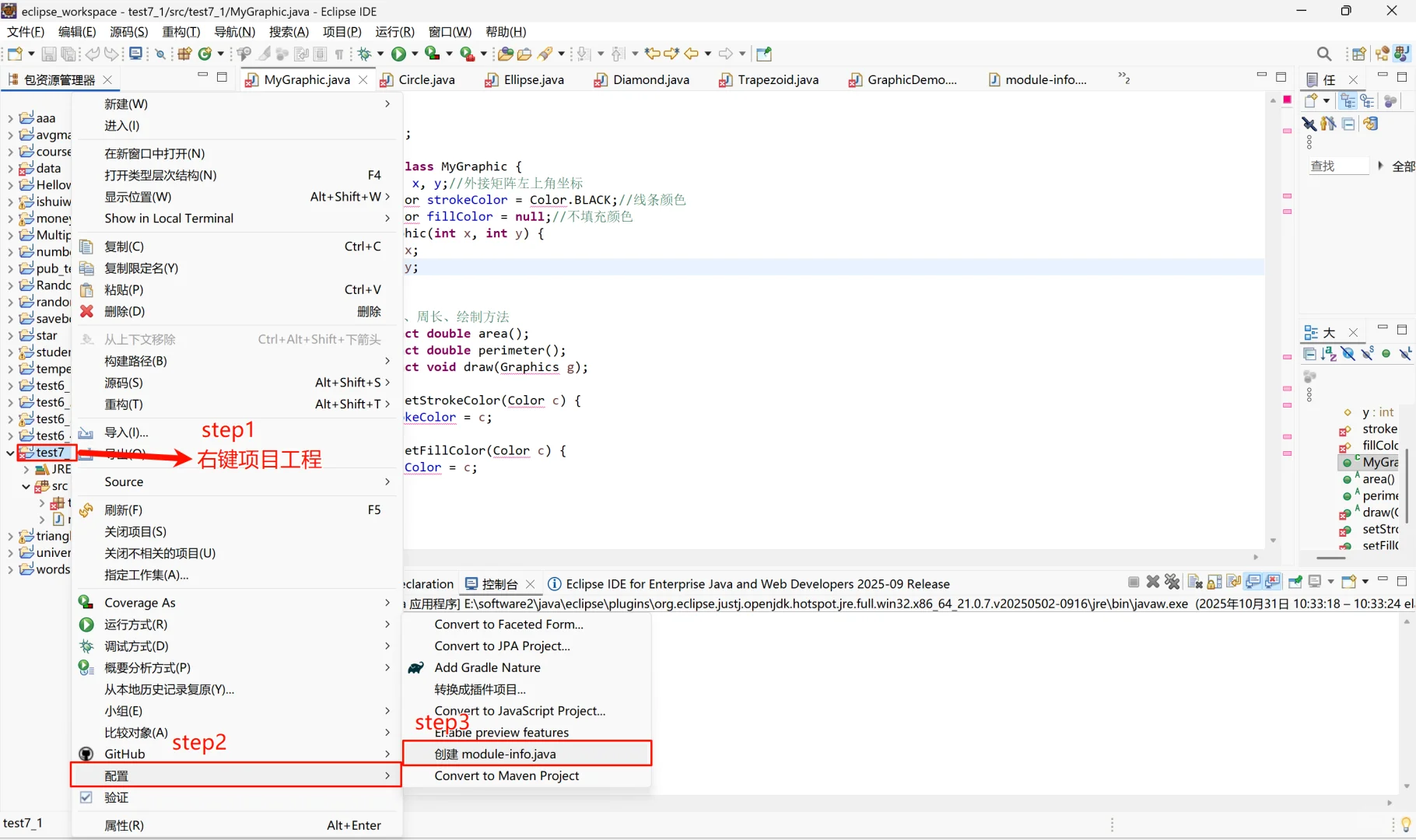Switch to the Circle.java tab
Screen dimensions: 1416x840
(426, 79)
